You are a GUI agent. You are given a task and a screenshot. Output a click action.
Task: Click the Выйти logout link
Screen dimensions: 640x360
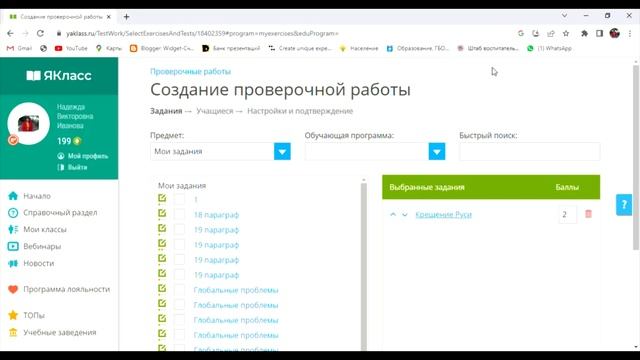(73, 167)
